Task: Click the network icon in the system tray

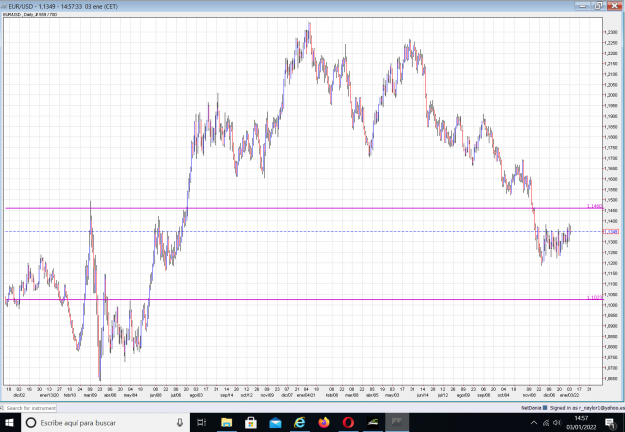Action: pos(546,423)
